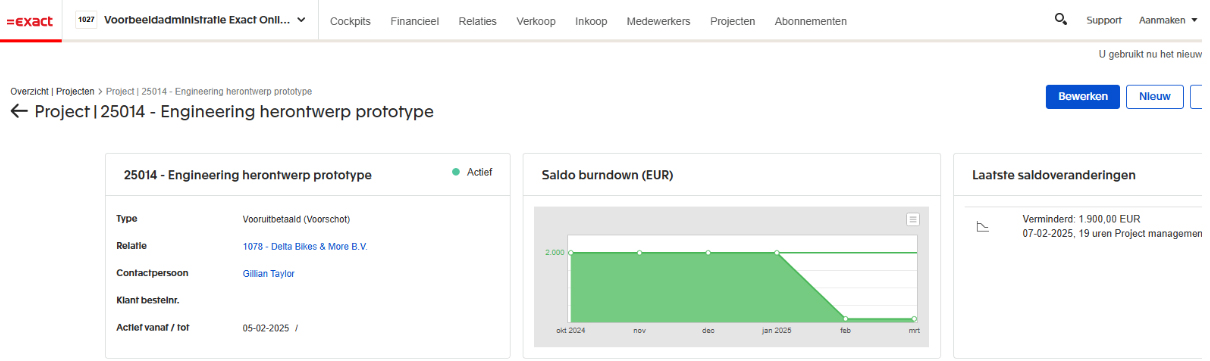Click the Nieuw button
The height and width of the screenshot is (361, 1210).
[x=1155, y=96]
